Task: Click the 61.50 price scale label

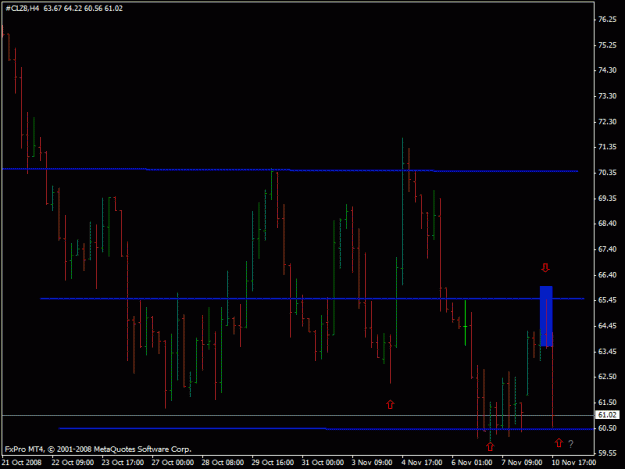Action: coord(607,402)
